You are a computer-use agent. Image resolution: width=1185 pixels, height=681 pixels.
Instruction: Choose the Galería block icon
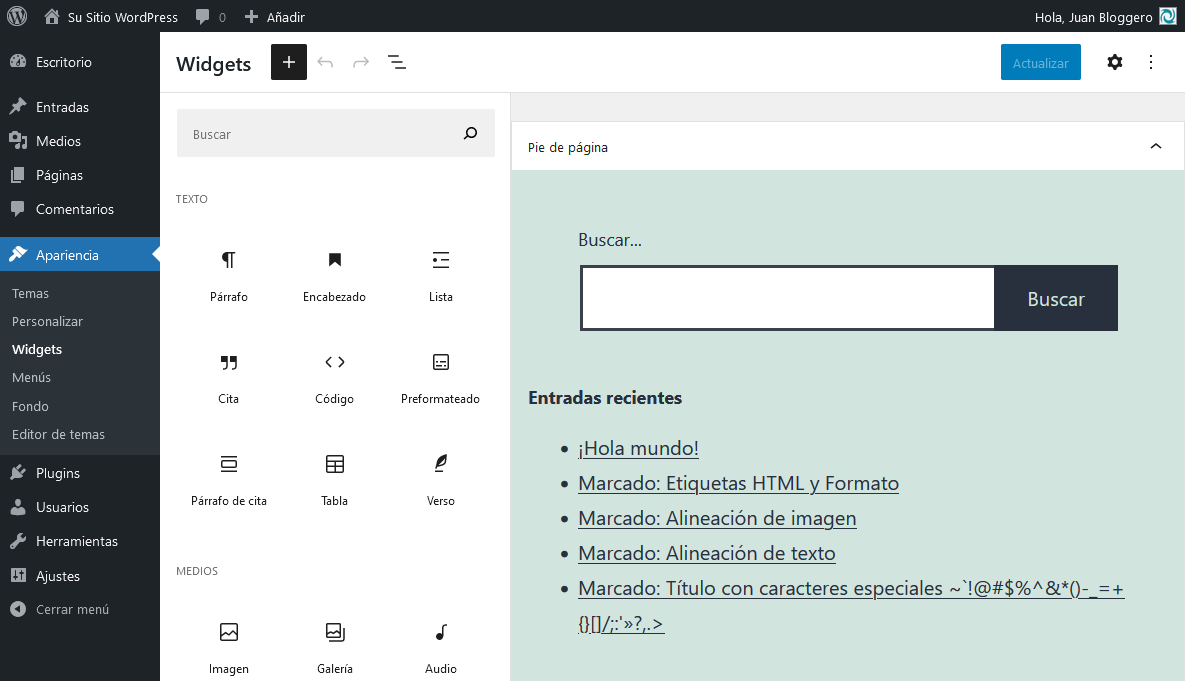pyautogui.click(x=334, y=642)
